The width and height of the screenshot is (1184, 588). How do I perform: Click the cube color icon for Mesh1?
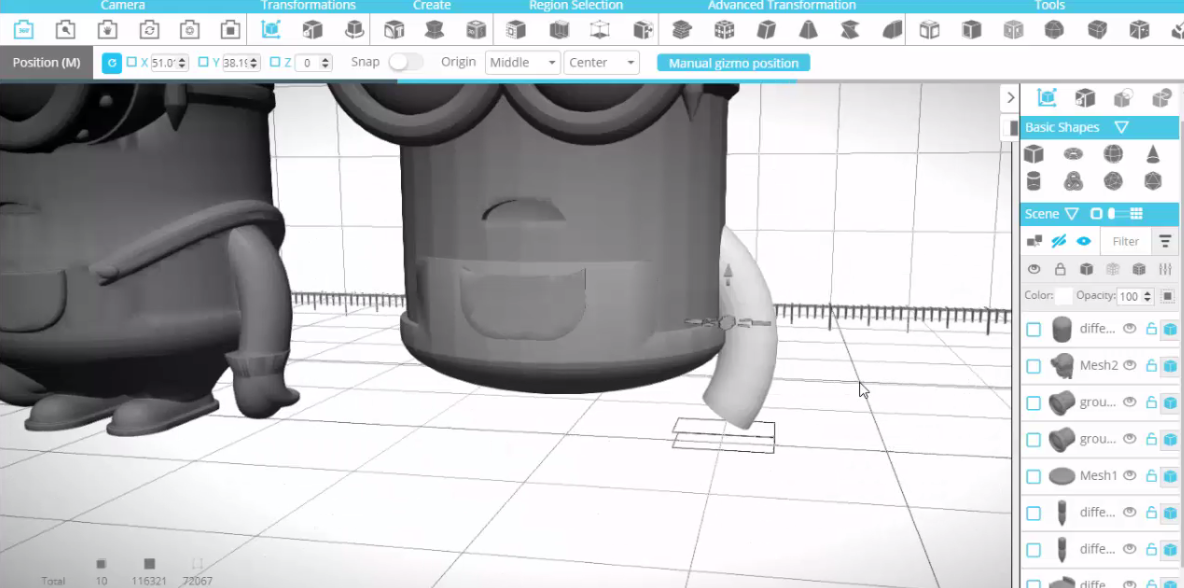coord(1170,476)
